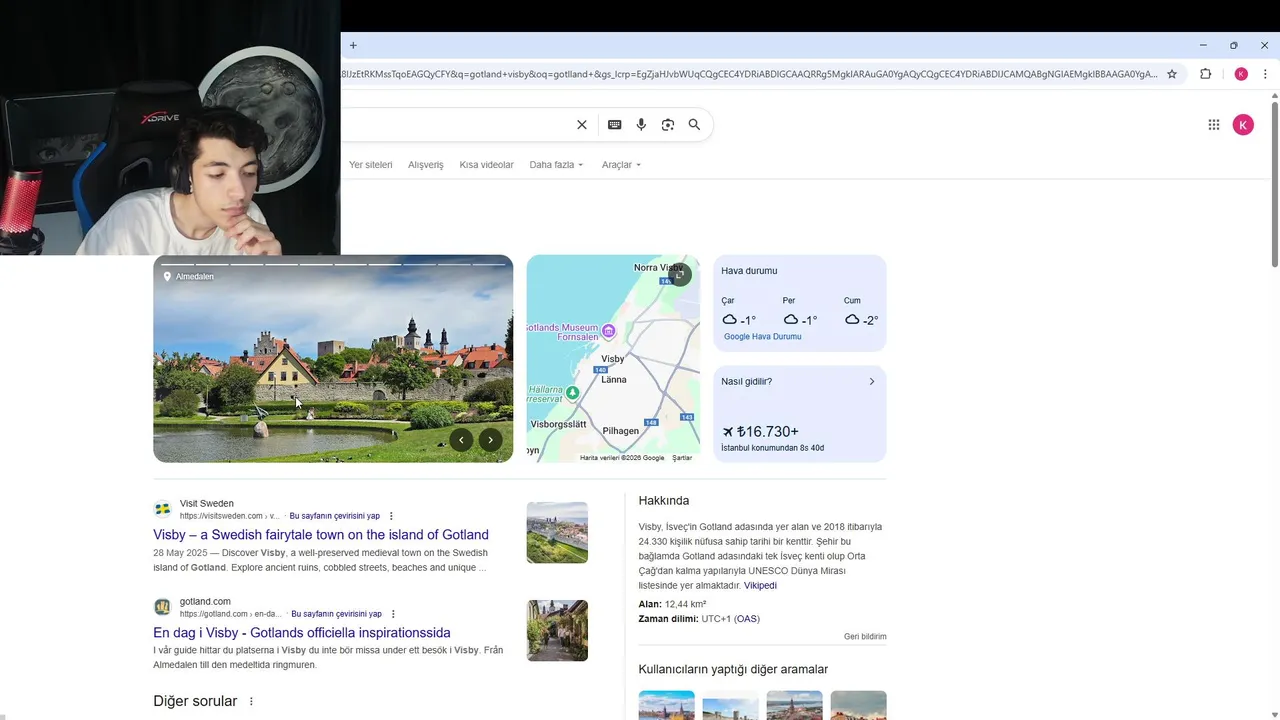Open first related search thumbnail
Image resolution: width=1280 pixels, height=720 pixels.
point(667,706)
